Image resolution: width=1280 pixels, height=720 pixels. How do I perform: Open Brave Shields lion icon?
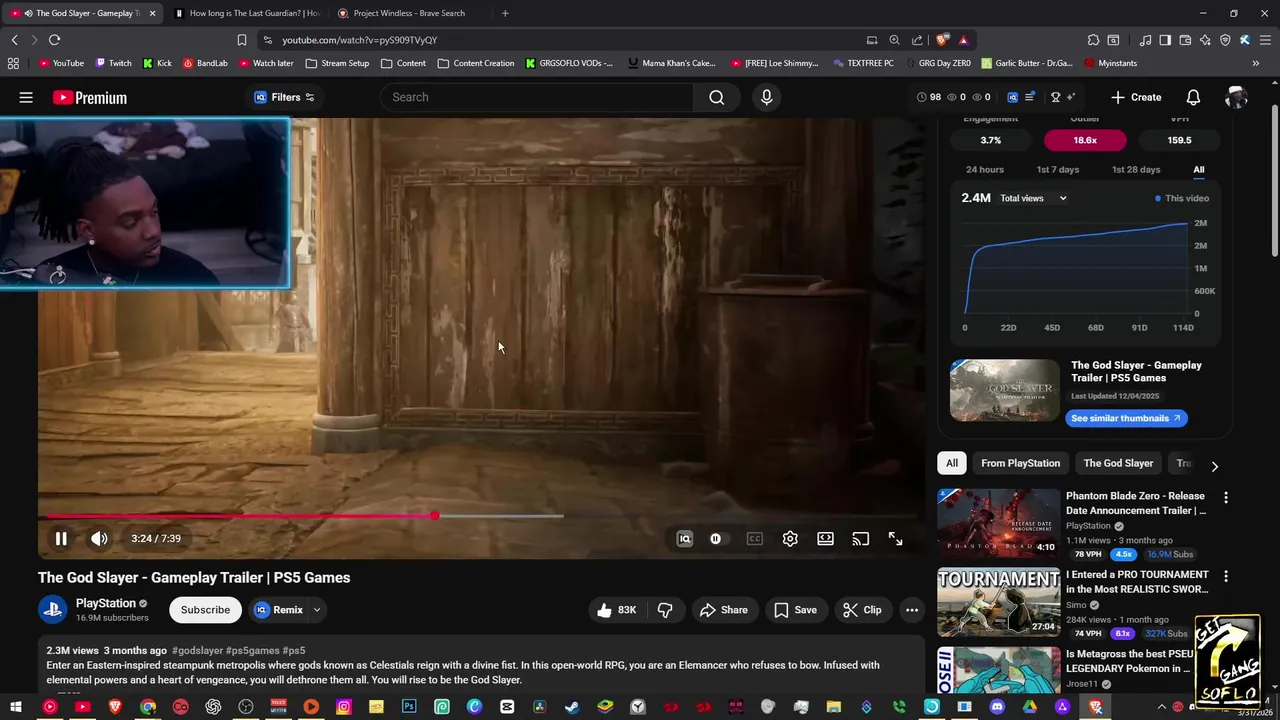point(942,40)
